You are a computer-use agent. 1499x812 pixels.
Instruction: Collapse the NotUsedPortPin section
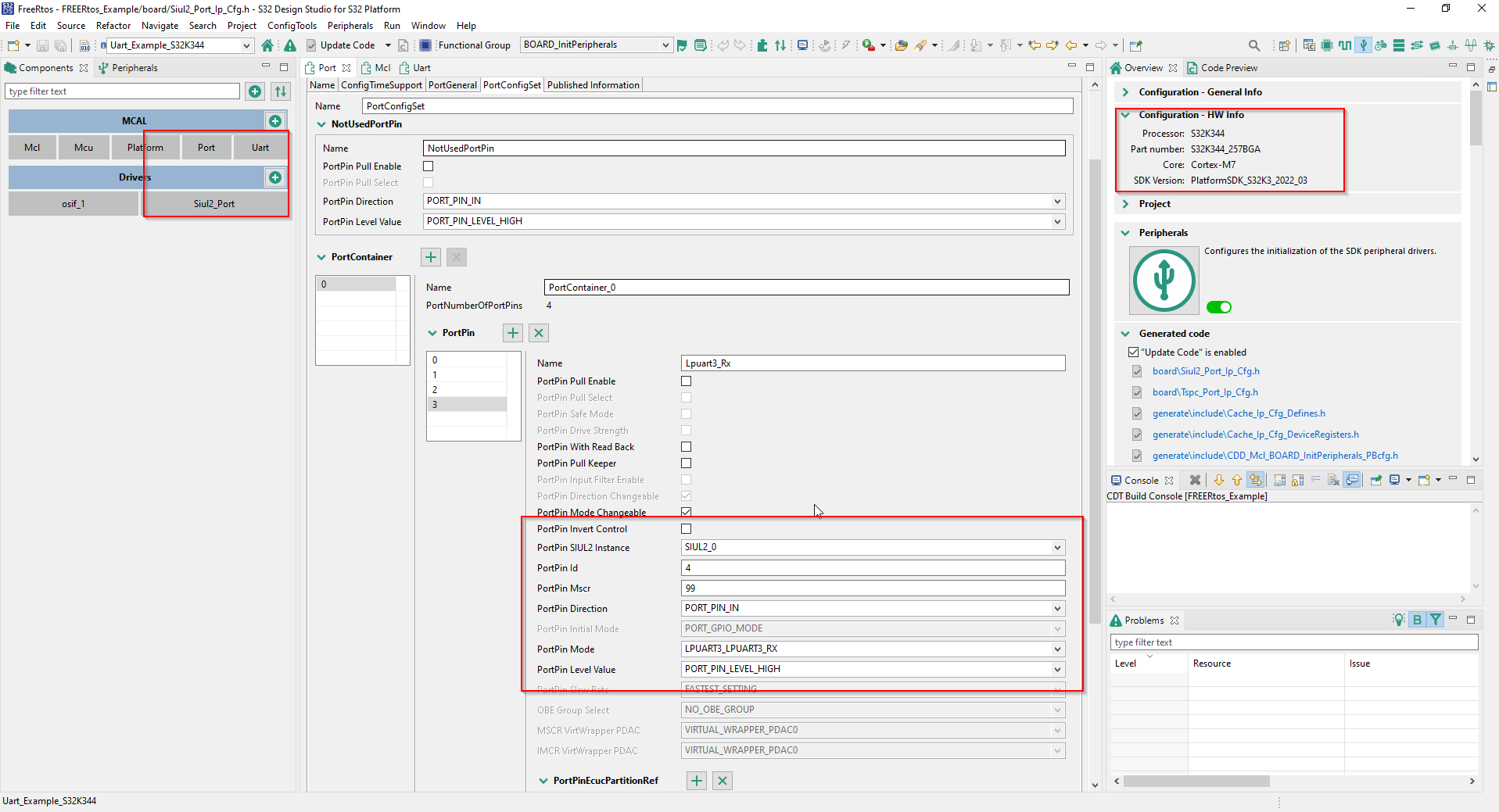pos(321,124)
